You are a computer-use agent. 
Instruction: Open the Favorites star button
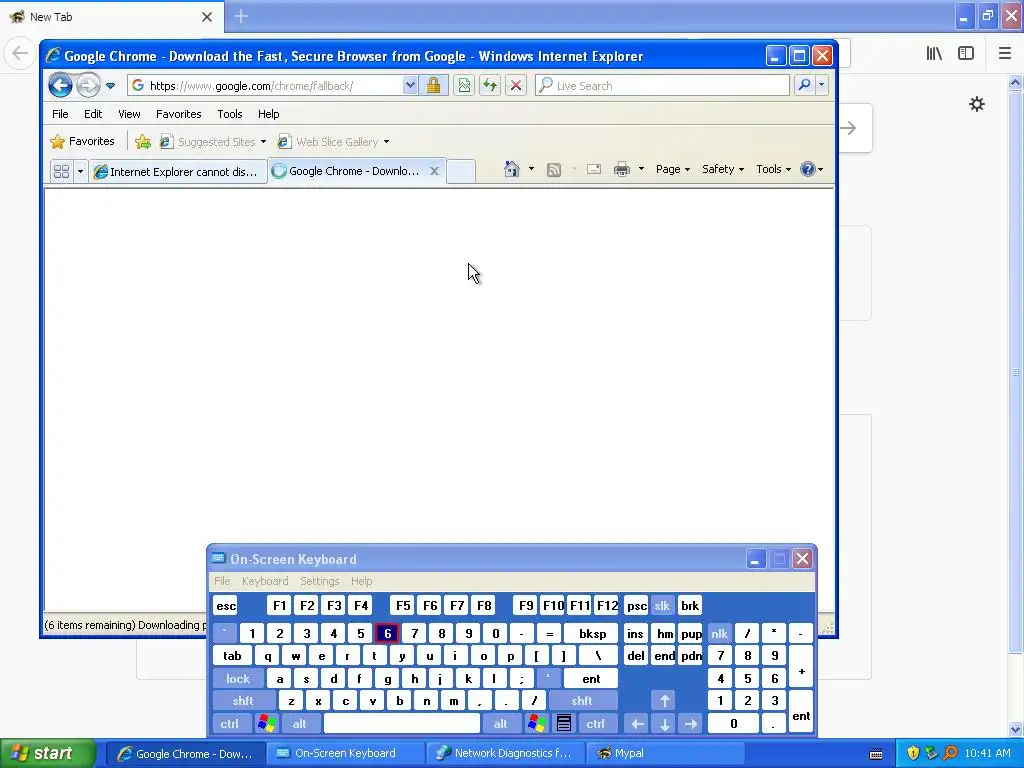[82, 141]
